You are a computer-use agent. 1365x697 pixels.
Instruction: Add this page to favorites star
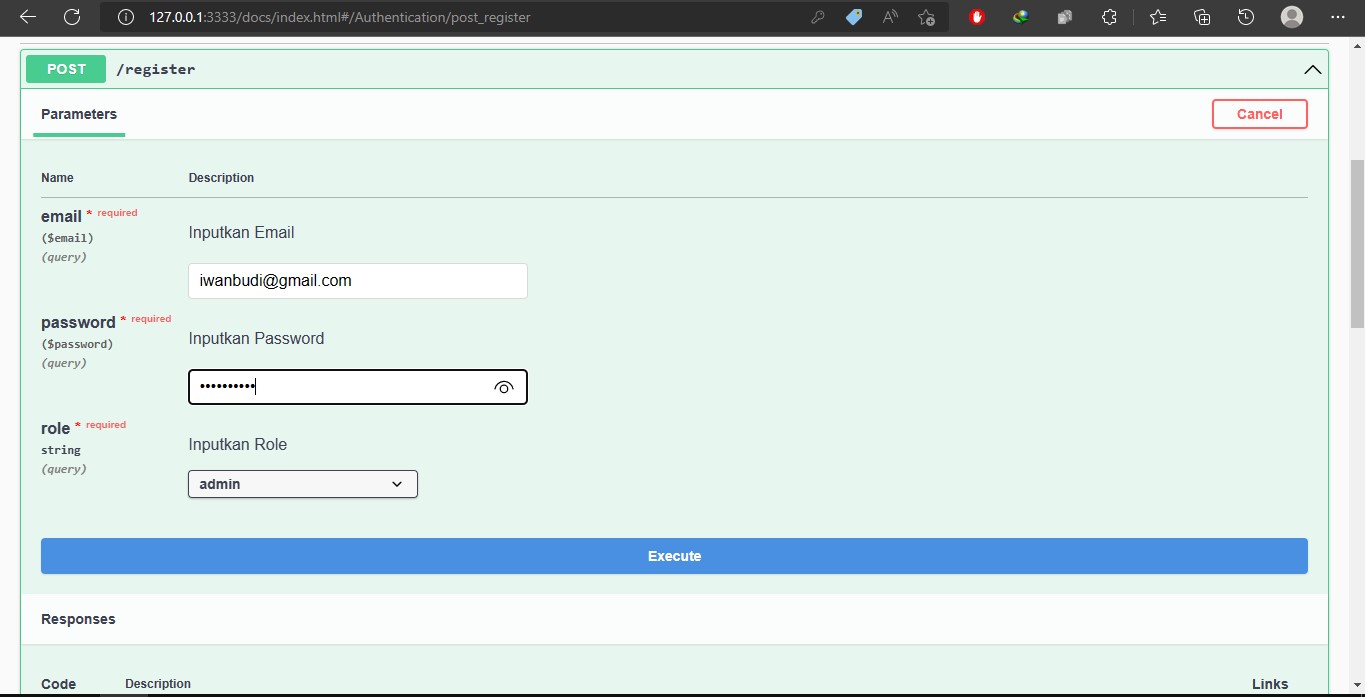pyautogui.click(x=927, y=17)
